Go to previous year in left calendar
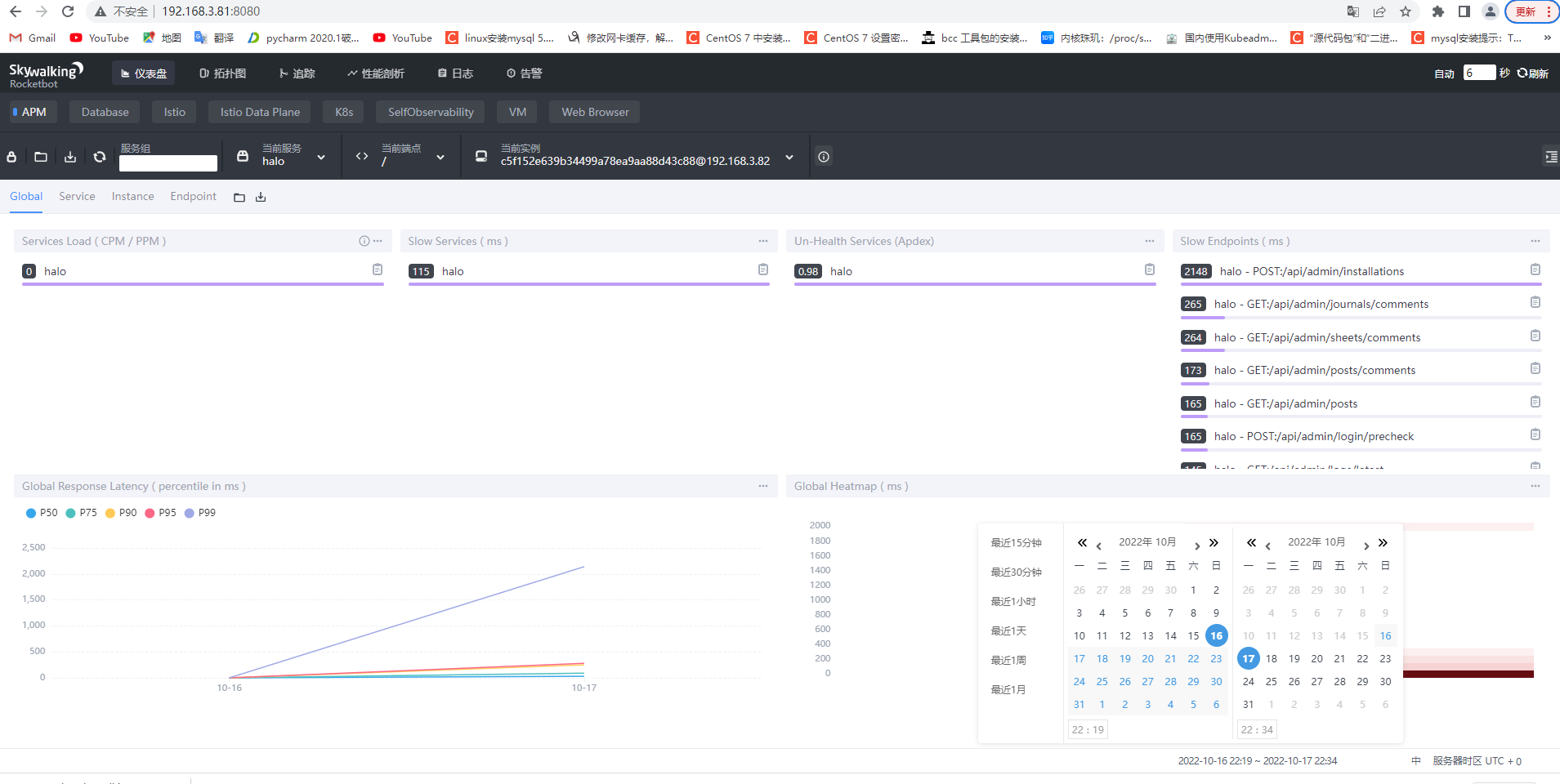 point(1082,543)
